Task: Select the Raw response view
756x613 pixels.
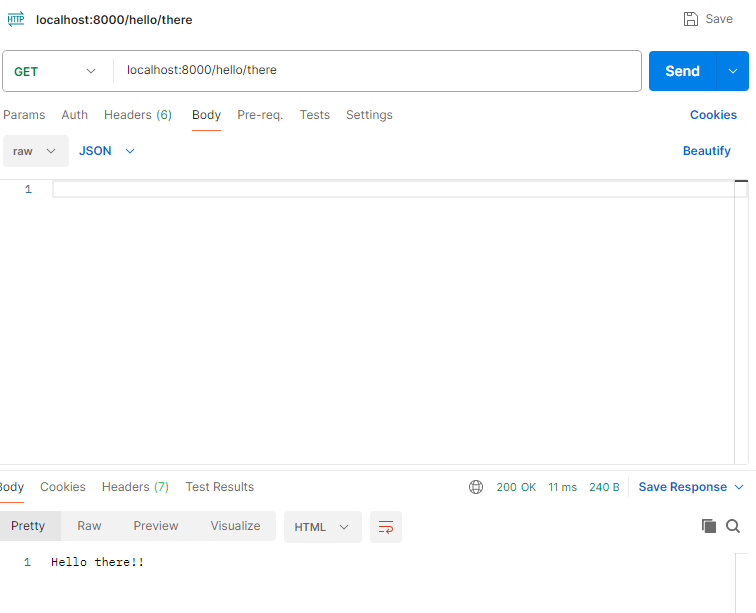Action: 89,526
